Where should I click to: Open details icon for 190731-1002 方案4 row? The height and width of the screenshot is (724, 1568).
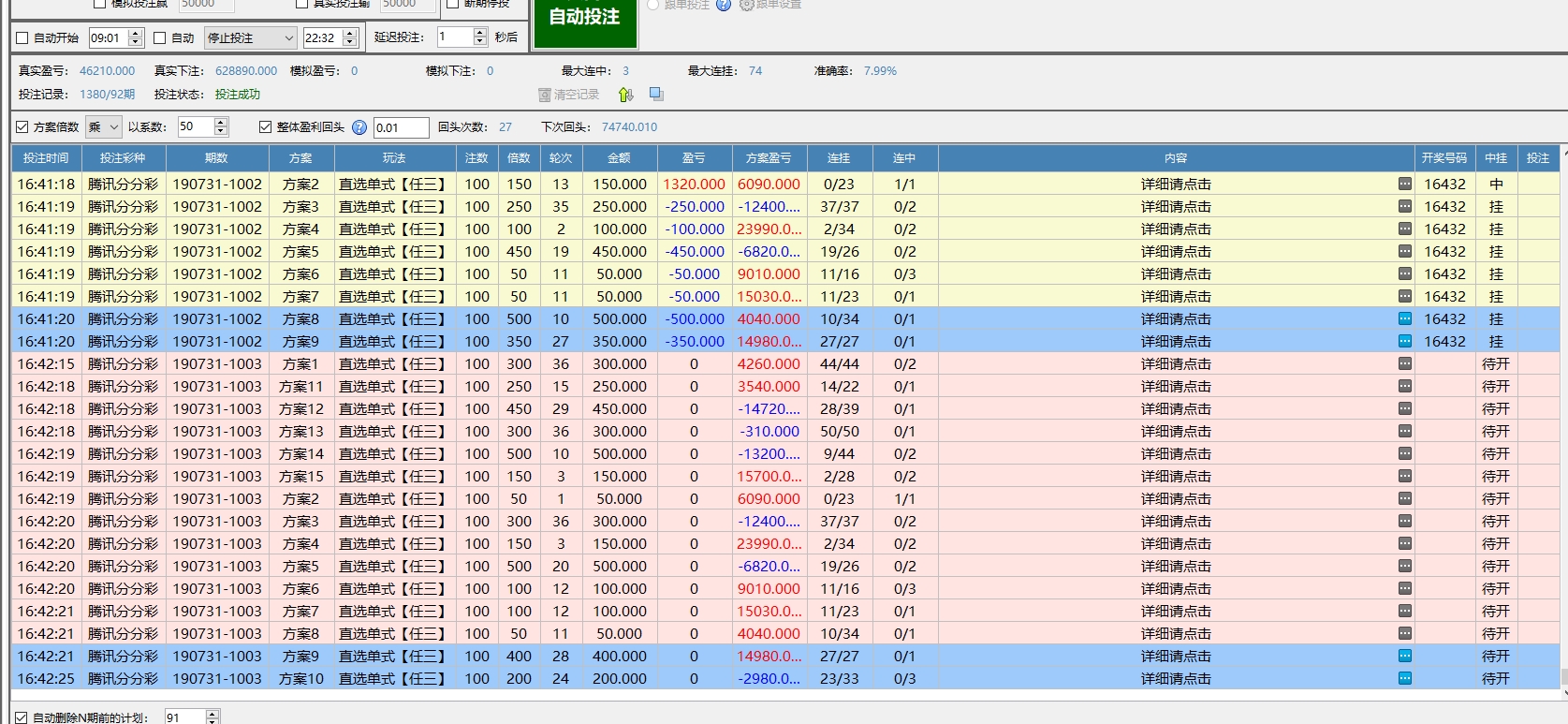1404,229
